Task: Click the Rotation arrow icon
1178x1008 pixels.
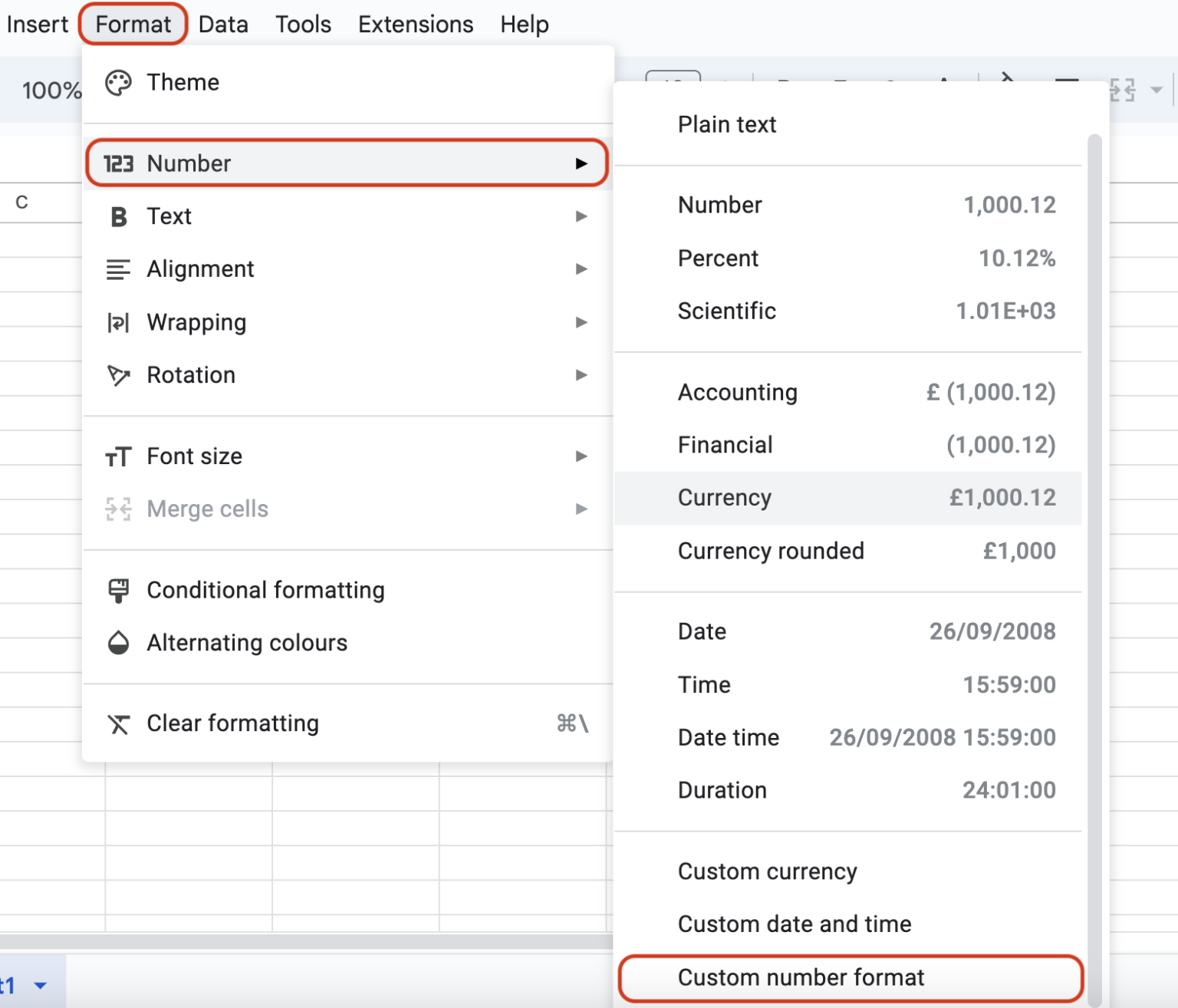Action: (x=119, y=375)
